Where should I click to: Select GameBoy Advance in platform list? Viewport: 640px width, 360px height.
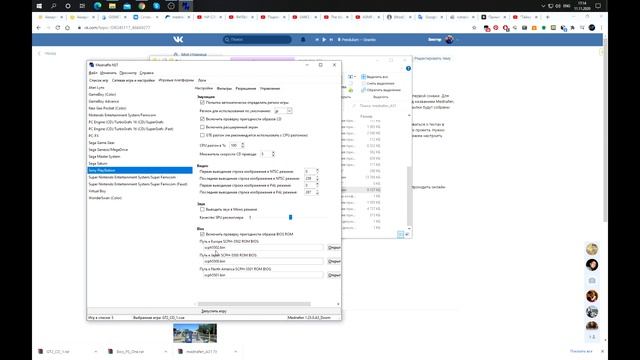pyautogui.click(x=140, y=101)
